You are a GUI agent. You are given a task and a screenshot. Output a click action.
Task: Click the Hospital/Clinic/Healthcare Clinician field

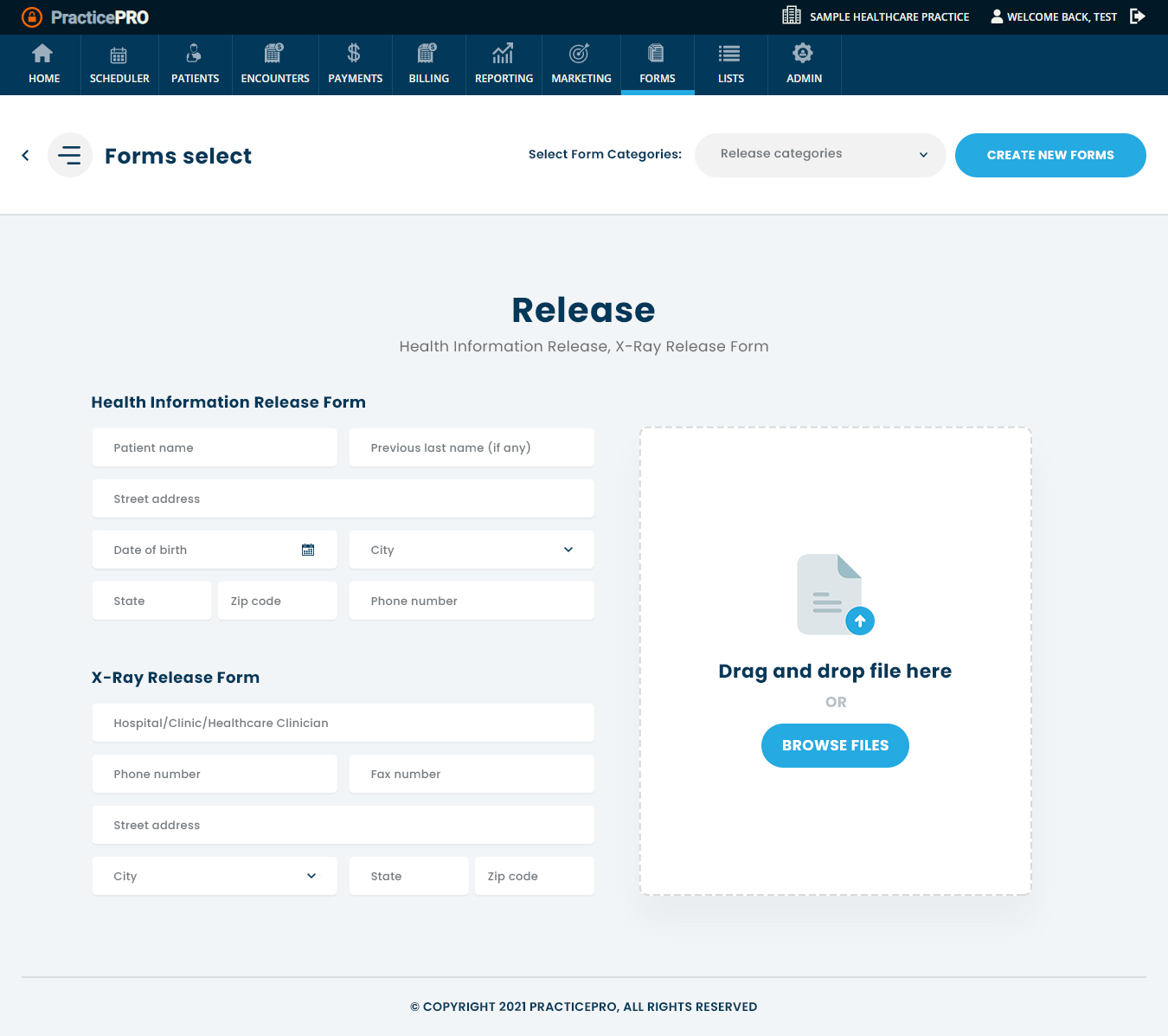coord(343,723)
